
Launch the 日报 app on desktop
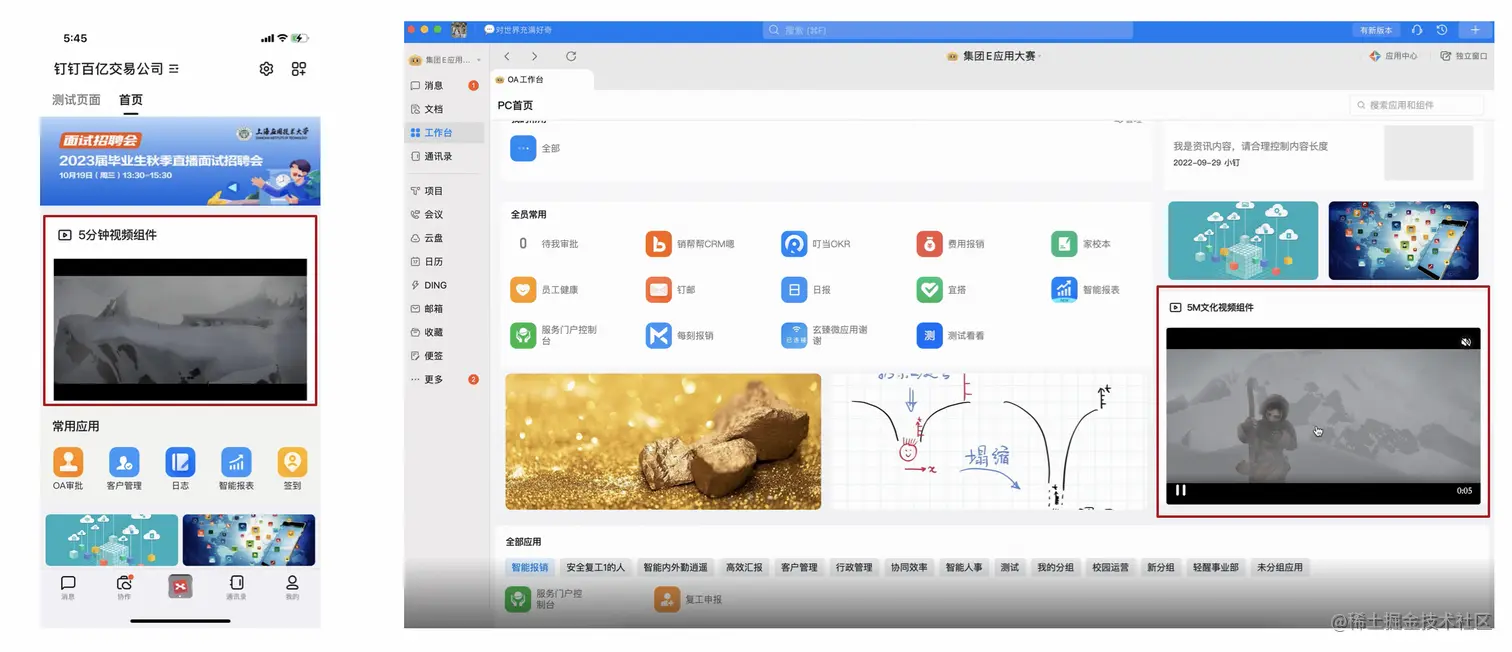point(806,290)
